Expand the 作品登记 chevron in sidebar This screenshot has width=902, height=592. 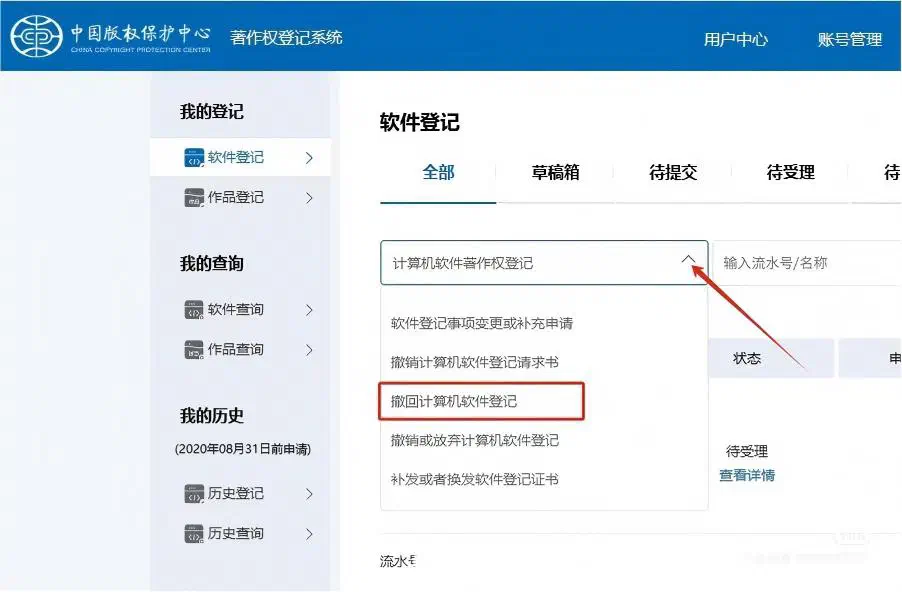tap(309, 198)
